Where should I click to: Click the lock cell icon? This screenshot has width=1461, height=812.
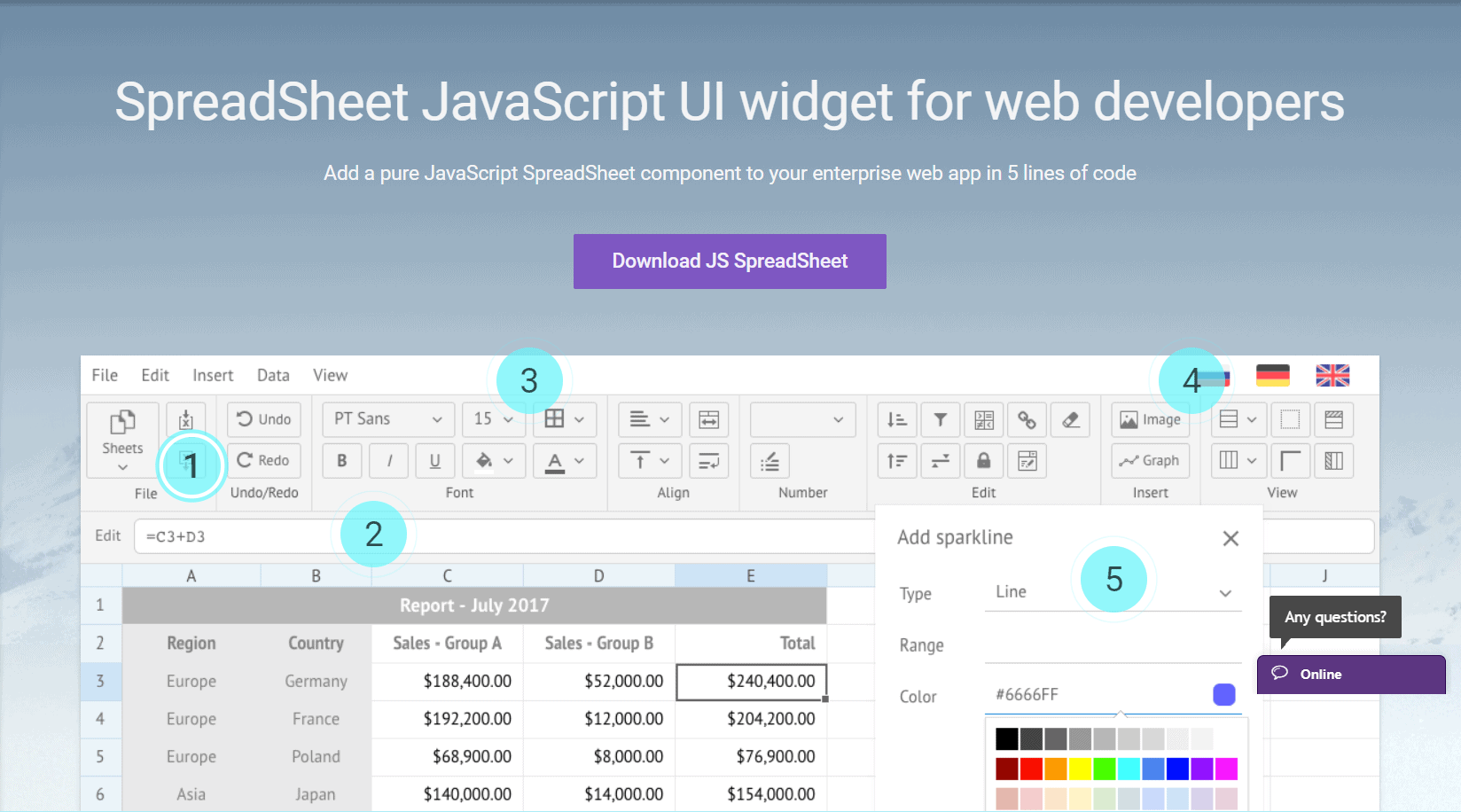click(x=983, y=461)
